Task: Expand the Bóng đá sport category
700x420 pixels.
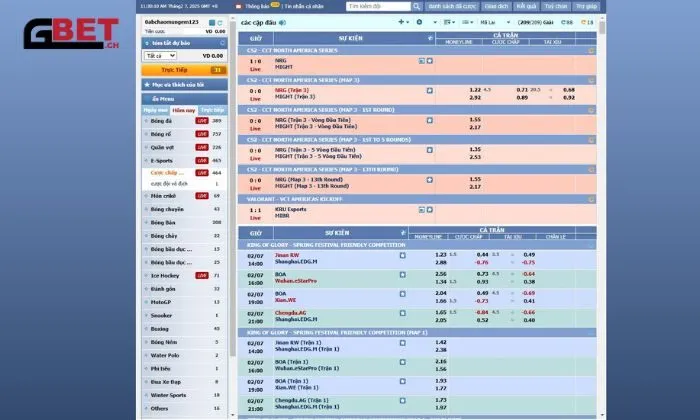Action: [184, 121]
